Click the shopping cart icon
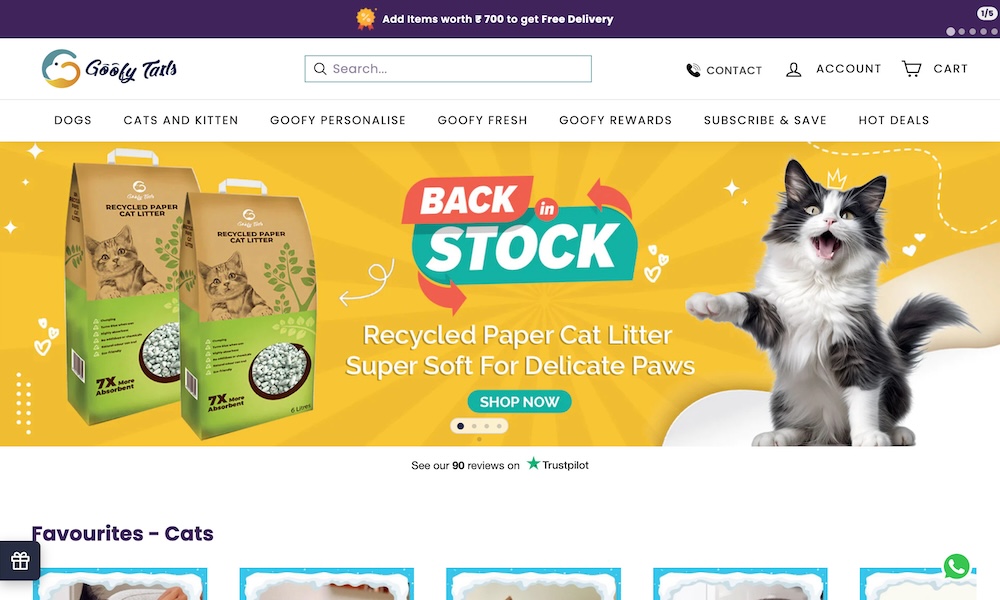Image resolution: width=1000 pixels, height=600 pixels. coord(911,68)
